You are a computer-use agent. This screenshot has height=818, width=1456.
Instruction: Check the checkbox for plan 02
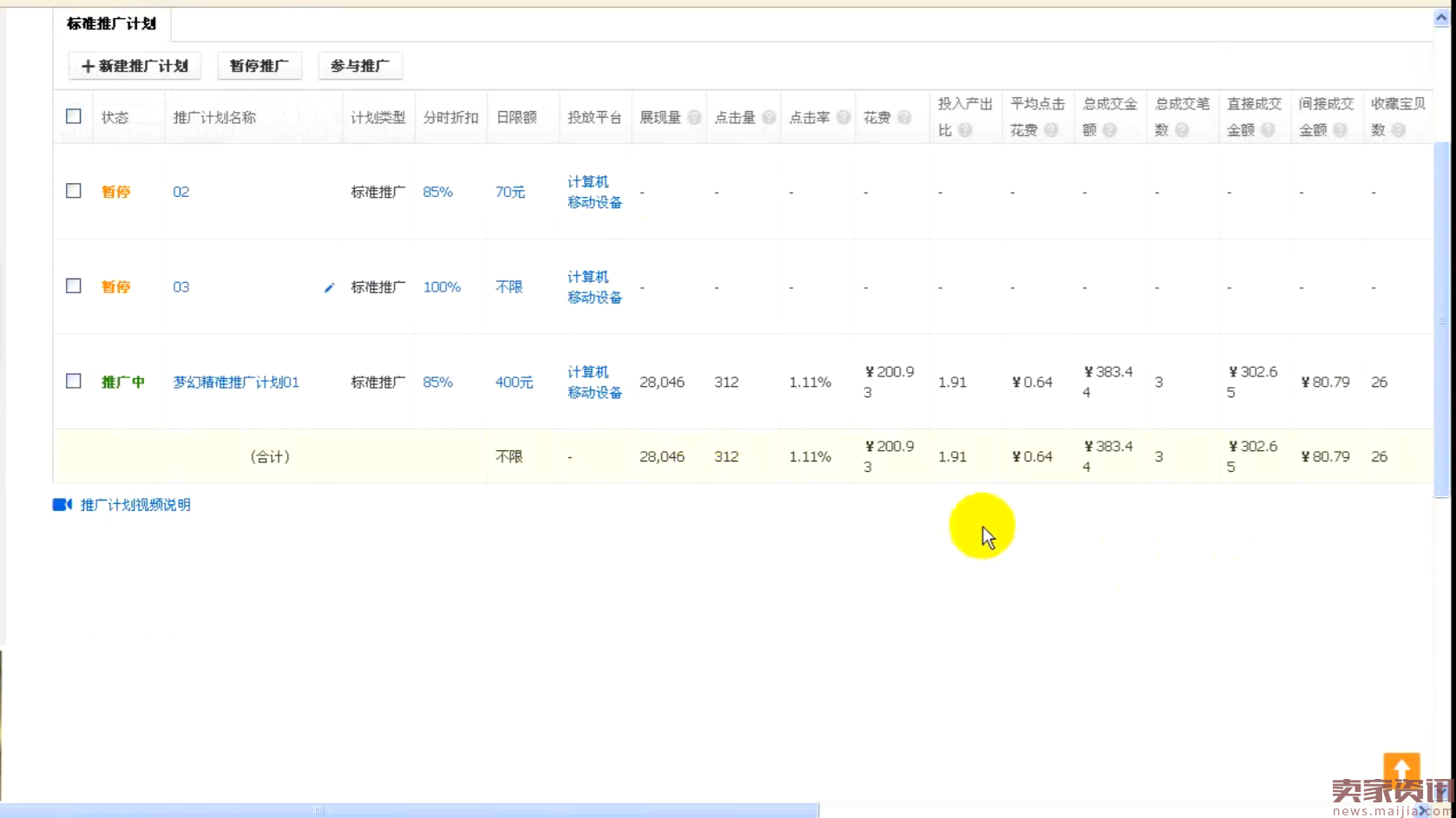(x=74, y=191)
